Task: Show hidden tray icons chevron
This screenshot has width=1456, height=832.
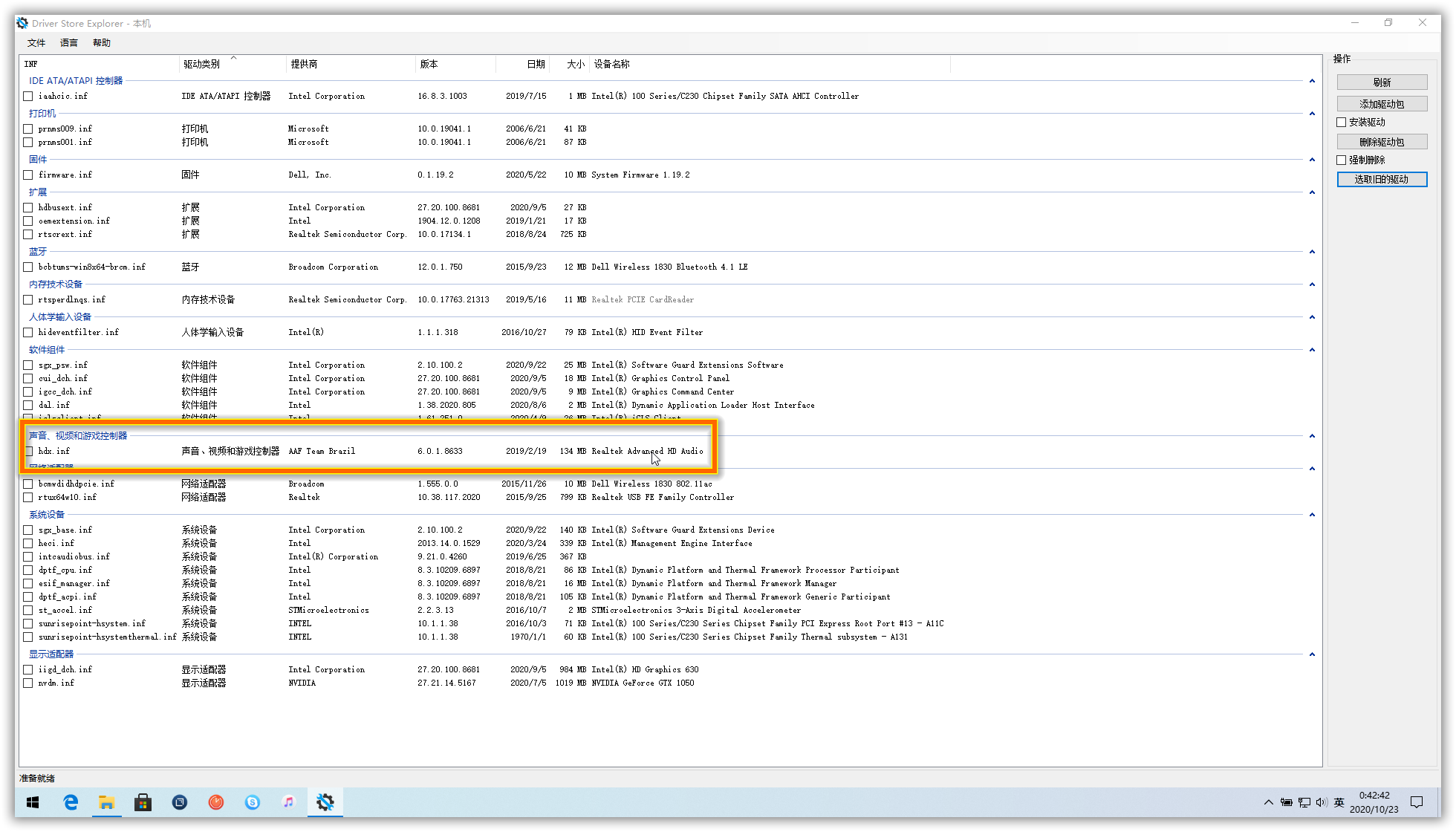Action: click(x=1268, y=802)
